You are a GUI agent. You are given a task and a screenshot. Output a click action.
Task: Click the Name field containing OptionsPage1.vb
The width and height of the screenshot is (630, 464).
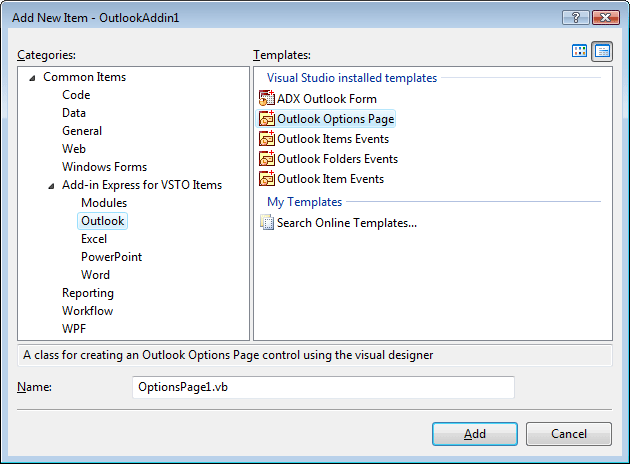[323, 387]
